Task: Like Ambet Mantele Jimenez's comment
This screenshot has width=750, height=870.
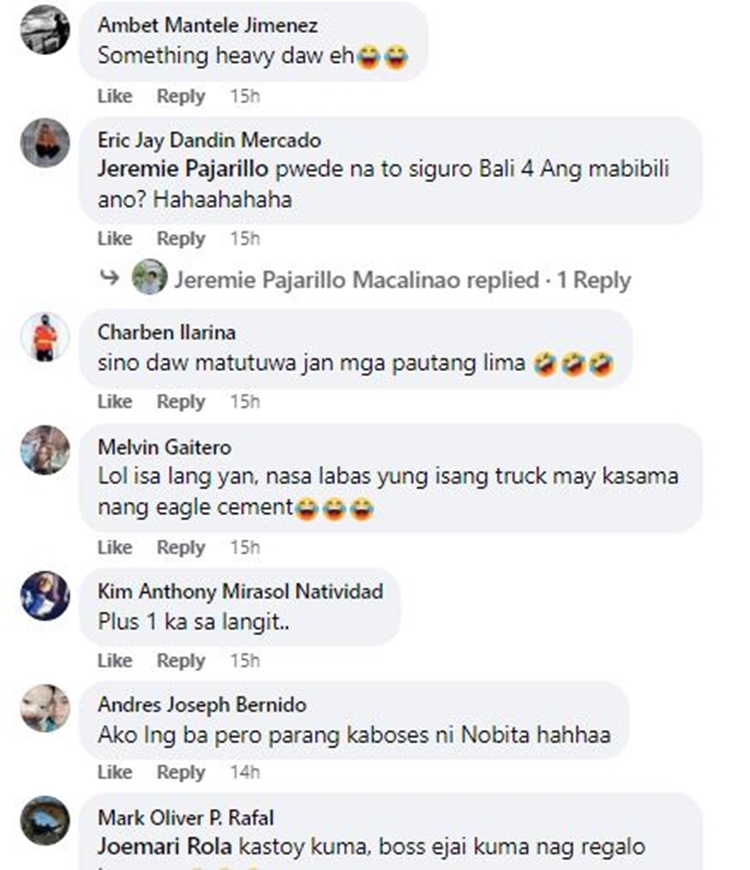Action: click(115, 96)
